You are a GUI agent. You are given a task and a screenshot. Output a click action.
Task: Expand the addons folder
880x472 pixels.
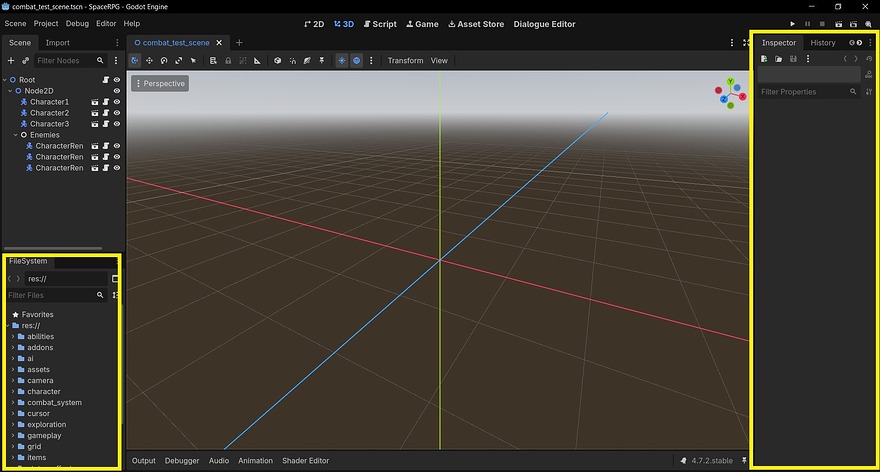point(13,347)
